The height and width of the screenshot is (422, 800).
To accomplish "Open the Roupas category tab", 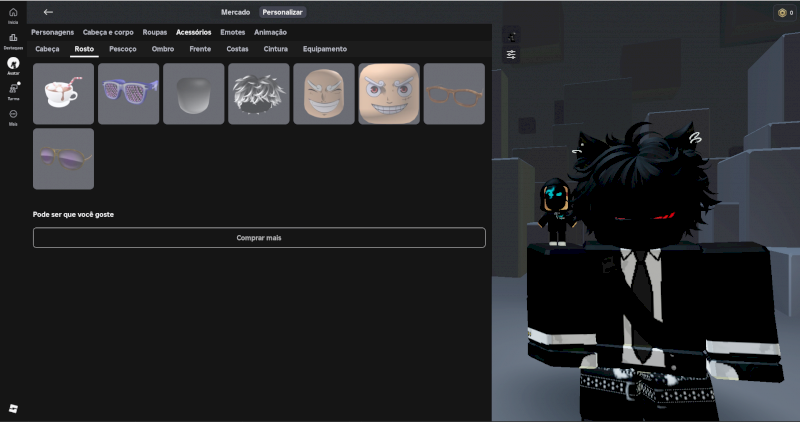I will 155,32.
